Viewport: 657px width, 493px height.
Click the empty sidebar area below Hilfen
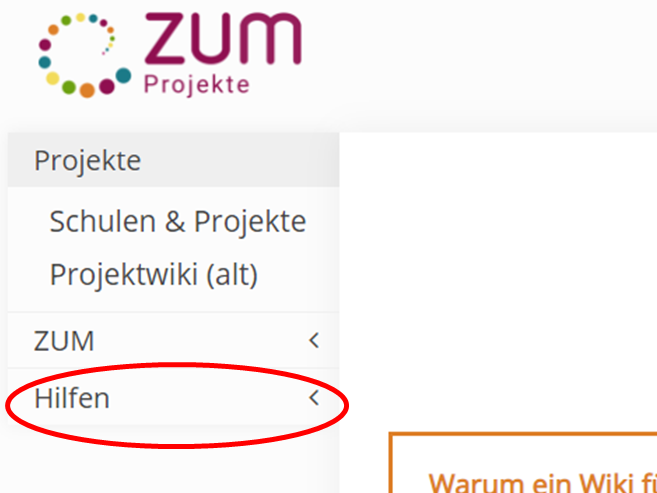[173, 461]
